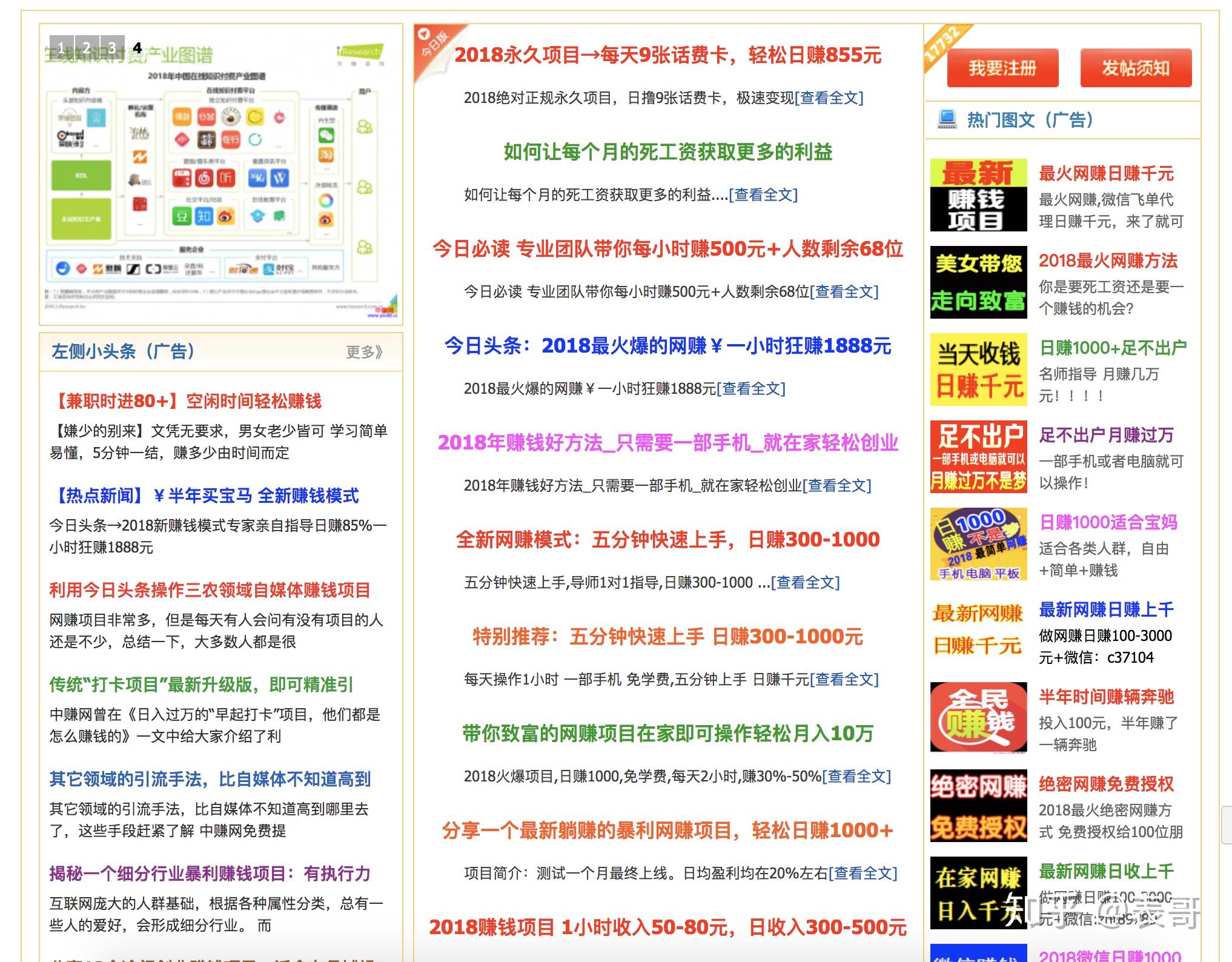Open 揭秘一个细分行业暴利赚钱项目 link
Image resolution: width=1232 pixels, height=962 pixels.
click(x=210, y=874)
